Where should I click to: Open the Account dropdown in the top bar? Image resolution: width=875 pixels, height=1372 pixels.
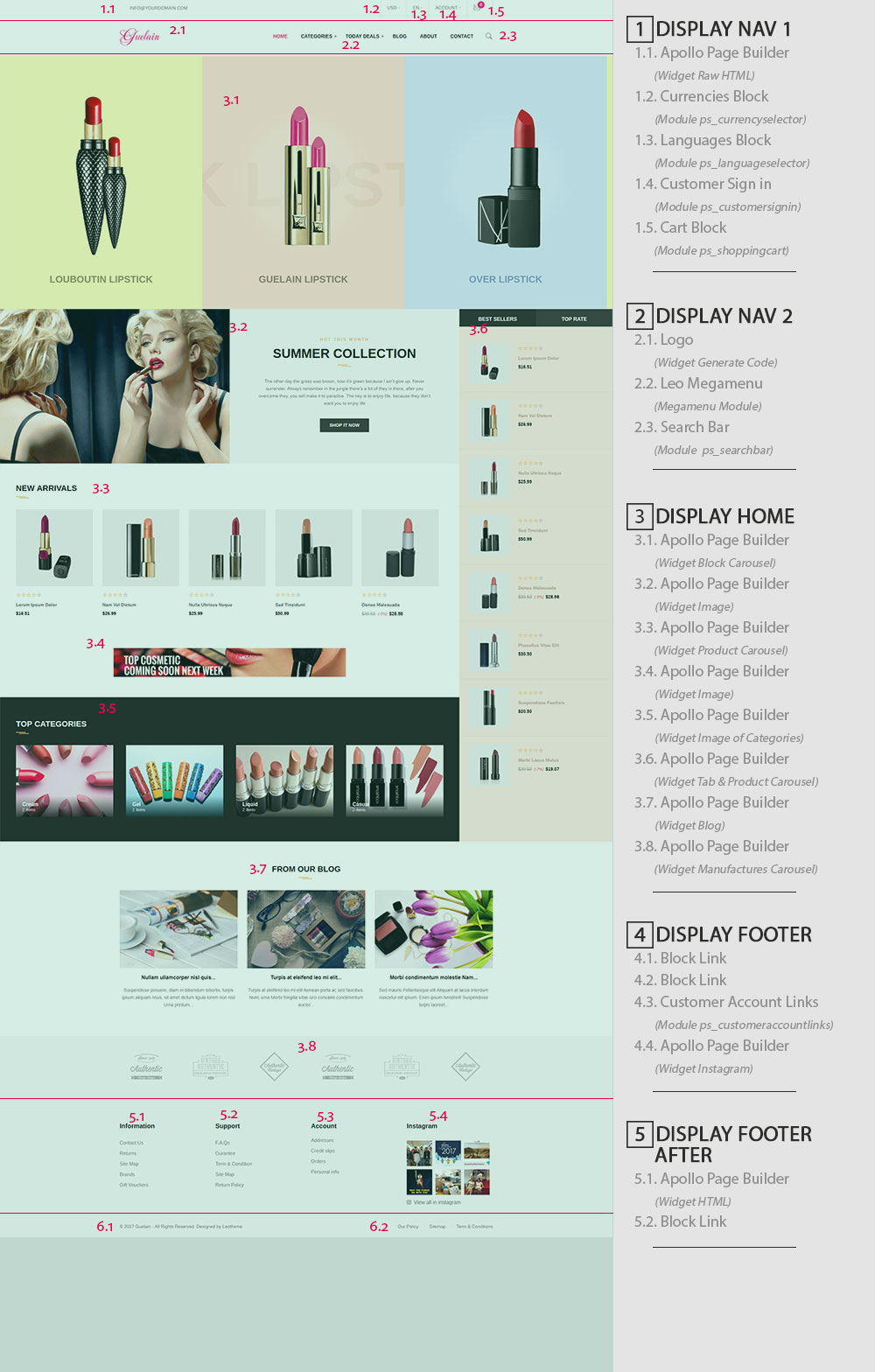[x=447, y=8]
